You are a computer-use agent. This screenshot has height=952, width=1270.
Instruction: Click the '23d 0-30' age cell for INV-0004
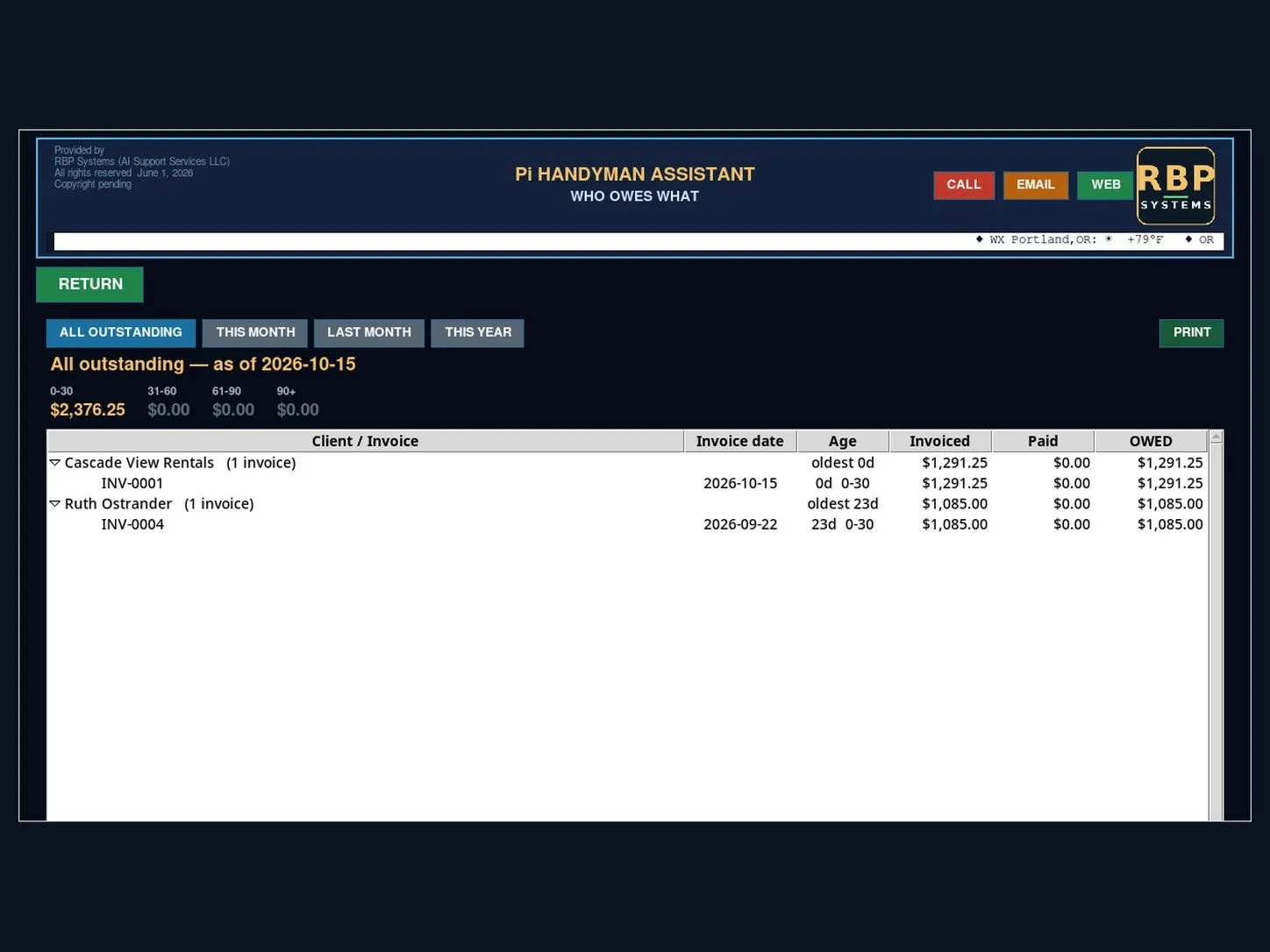tap(843, 524)
